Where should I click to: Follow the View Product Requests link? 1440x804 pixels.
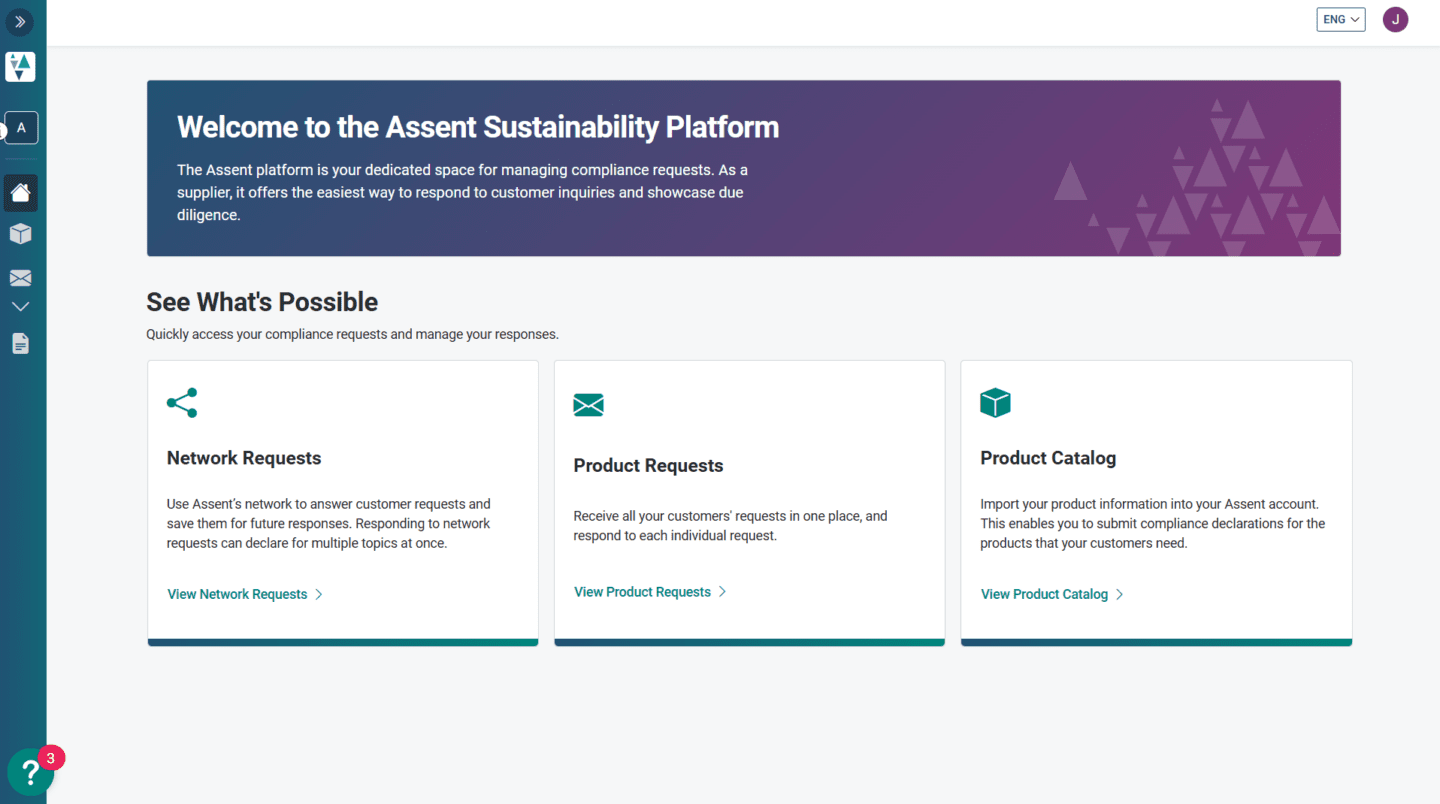click(642, 592)
